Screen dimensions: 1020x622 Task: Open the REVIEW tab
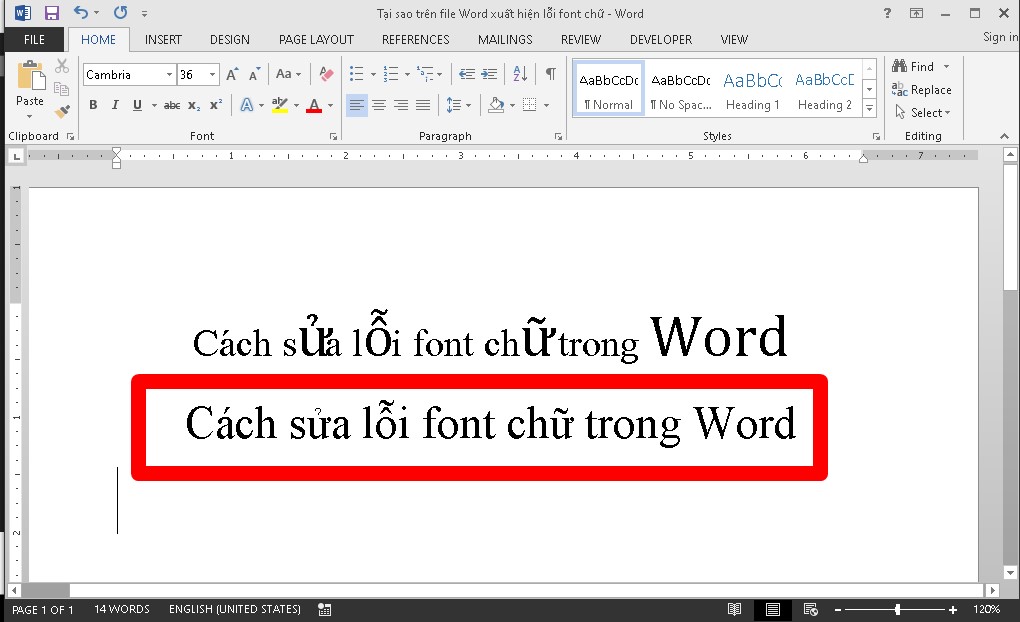[x=581, y=40]
